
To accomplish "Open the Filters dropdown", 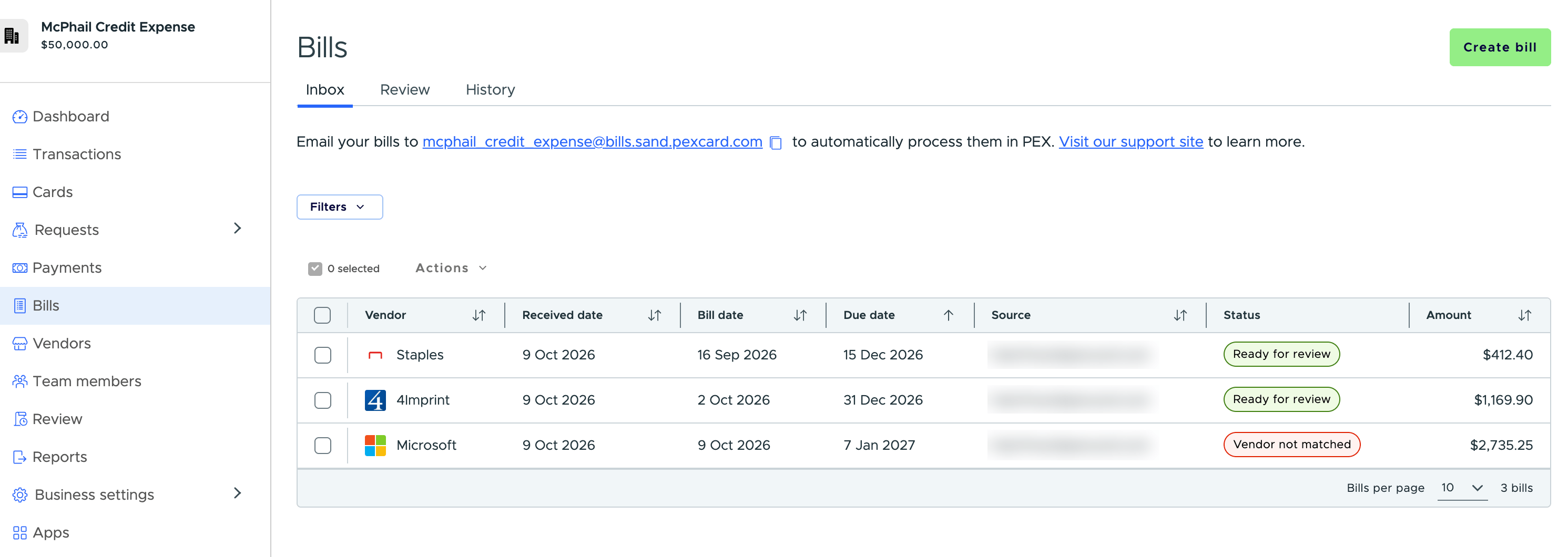I will [x=339, y=207].
